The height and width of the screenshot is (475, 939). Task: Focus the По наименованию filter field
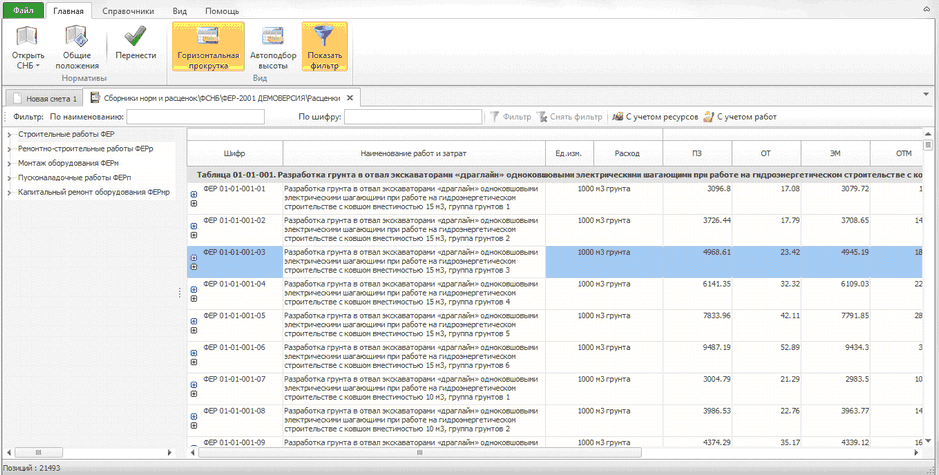tap(195, 117)
